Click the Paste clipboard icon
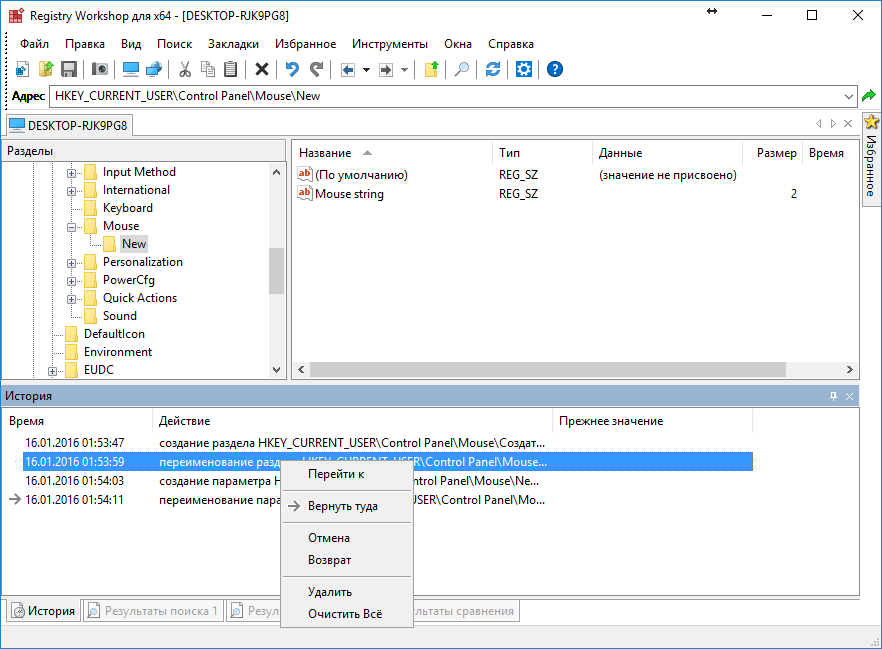 [x=230, y=69]
